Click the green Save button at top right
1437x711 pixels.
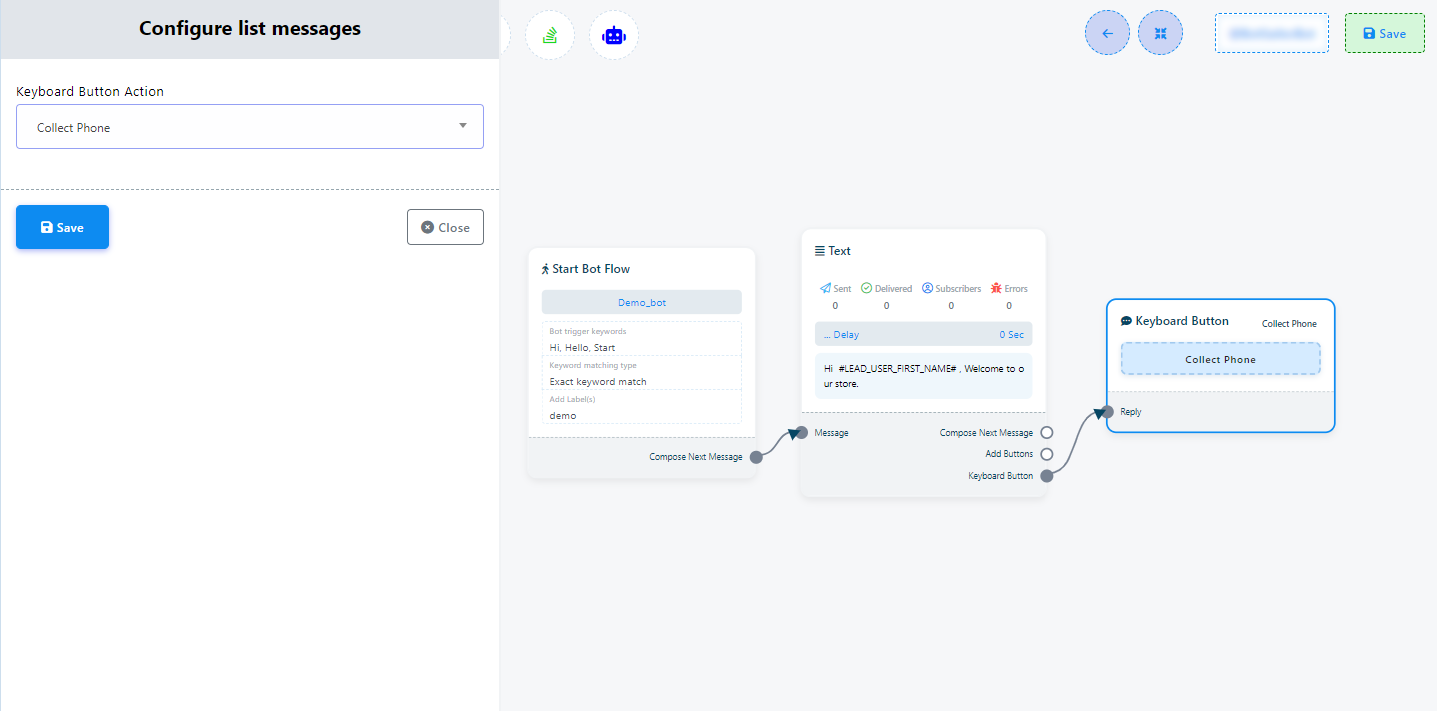click(1384, 33)
